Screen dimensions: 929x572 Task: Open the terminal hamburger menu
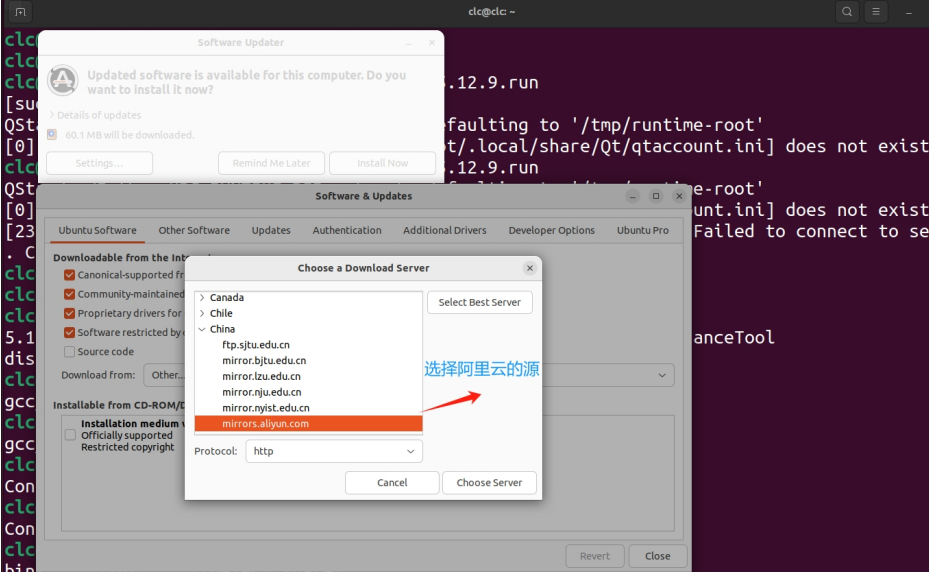(x=876, y=12)
